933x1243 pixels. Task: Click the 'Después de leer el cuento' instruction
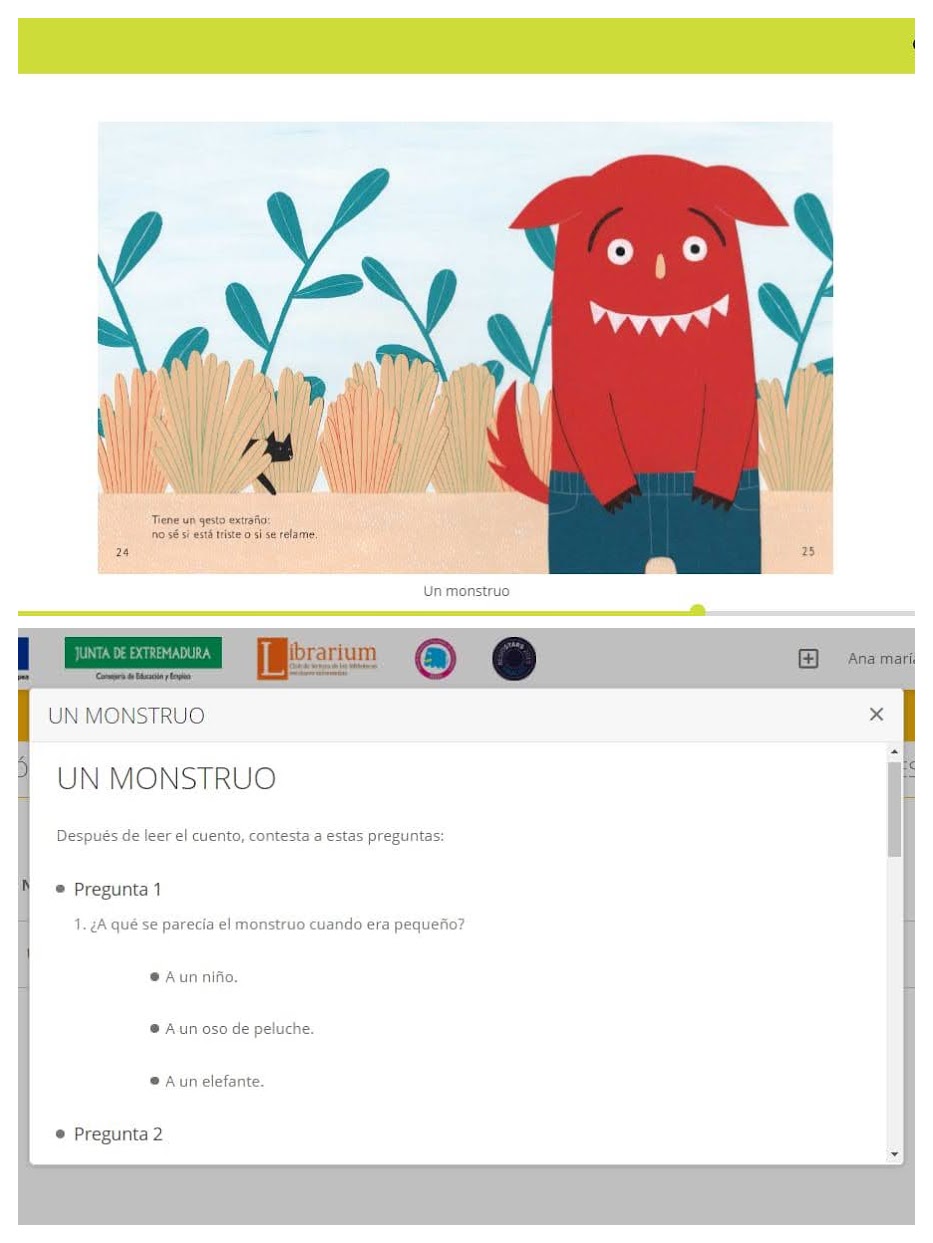[x=250, y=836]
